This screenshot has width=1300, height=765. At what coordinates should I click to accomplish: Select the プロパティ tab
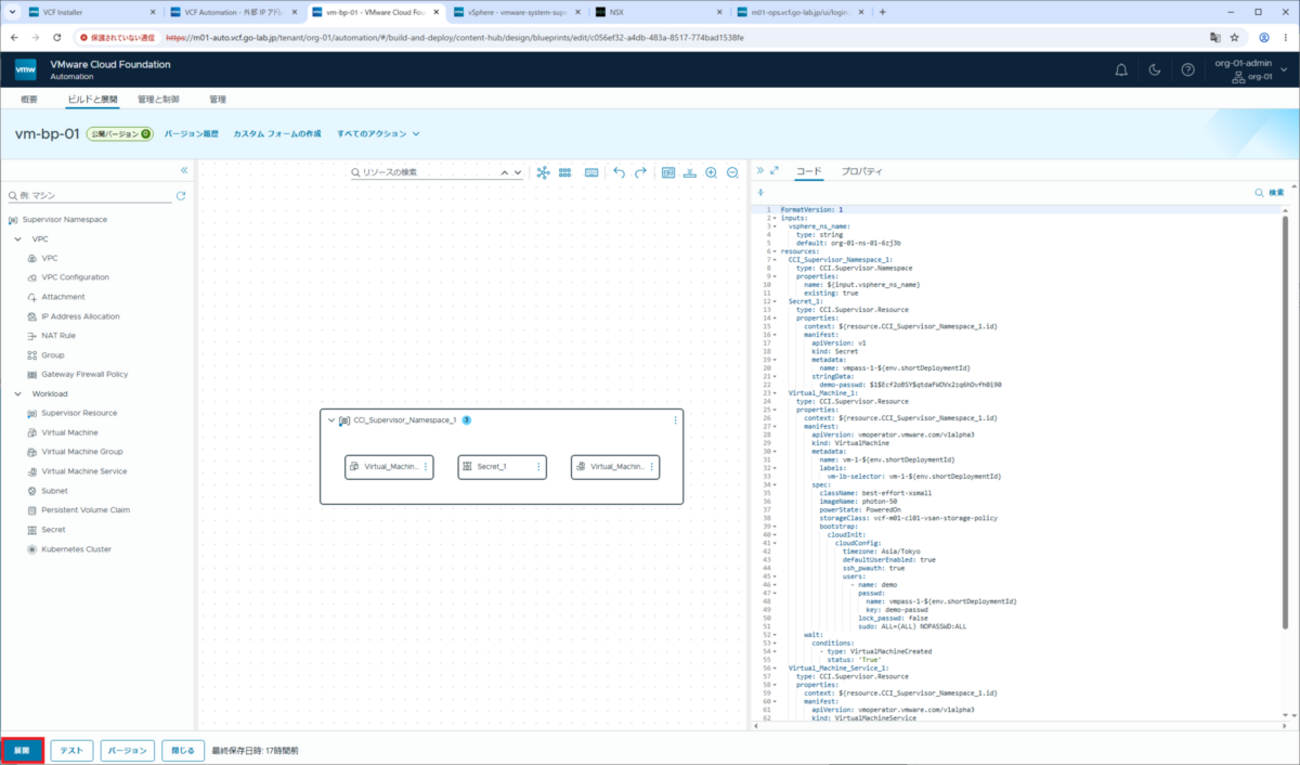861,171
